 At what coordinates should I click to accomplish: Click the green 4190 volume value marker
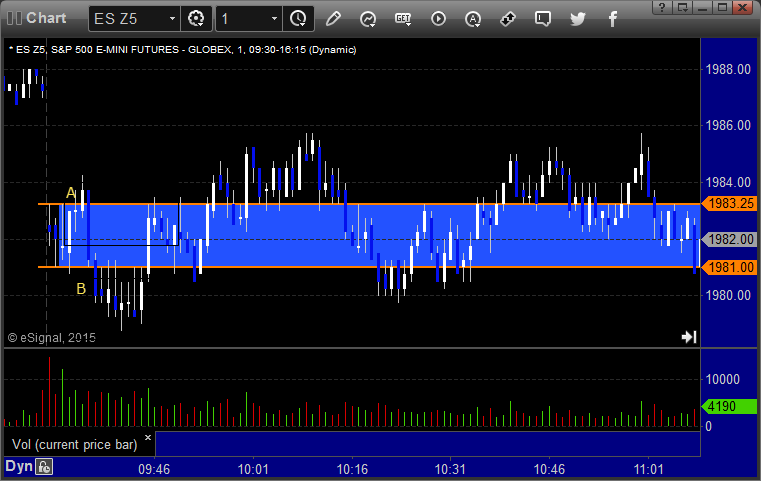(729, 406)
